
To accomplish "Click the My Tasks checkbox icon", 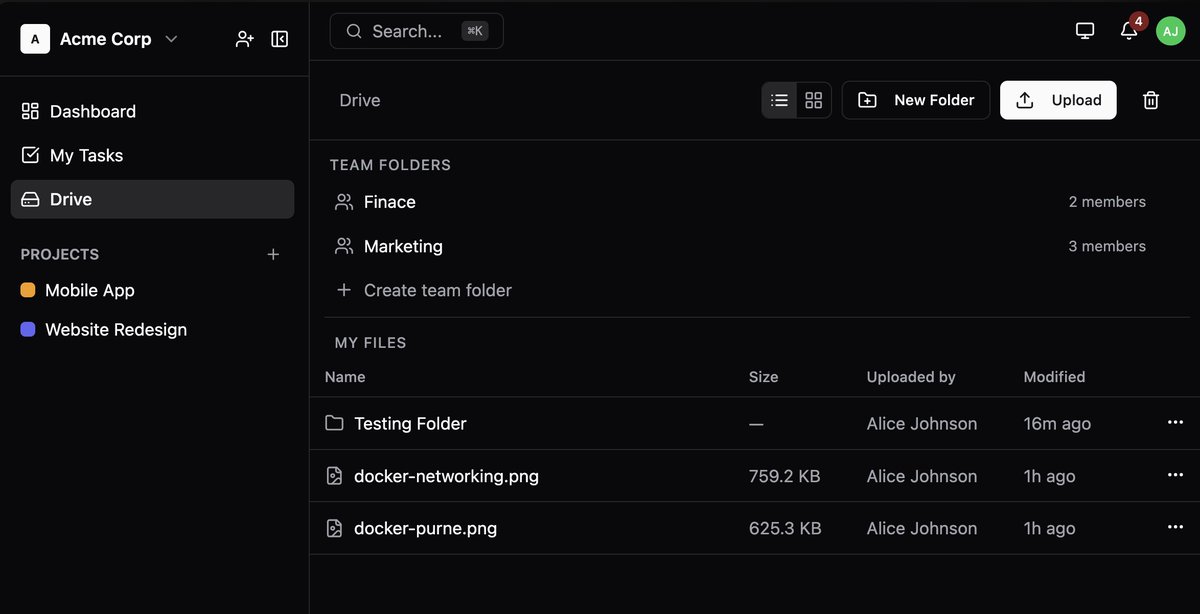I will pos(30,155).
